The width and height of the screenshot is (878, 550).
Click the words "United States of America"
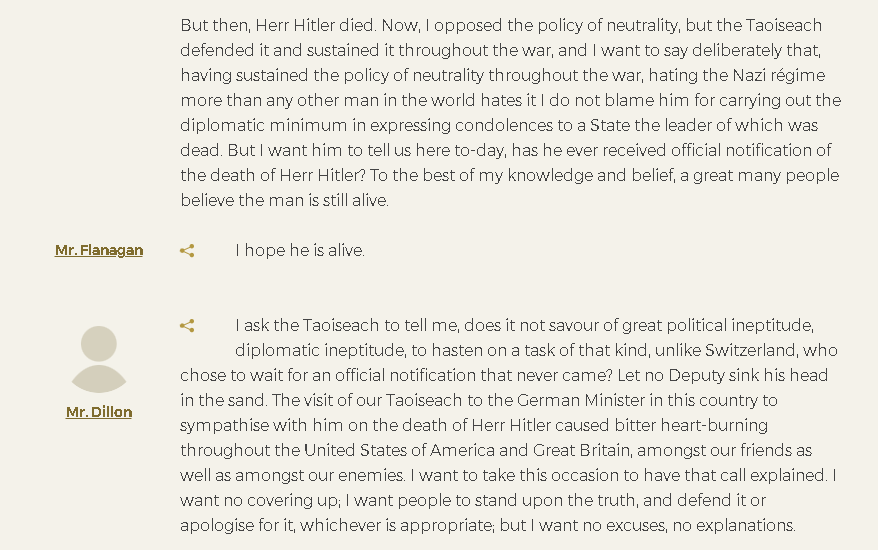coord(400,450)
